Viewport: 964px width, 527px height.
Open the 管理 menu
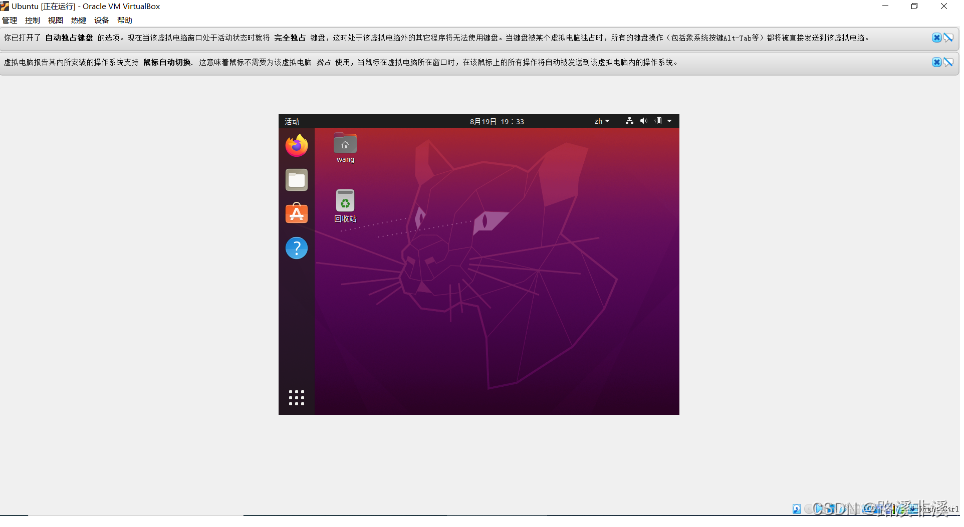click(x=10, y=20)
